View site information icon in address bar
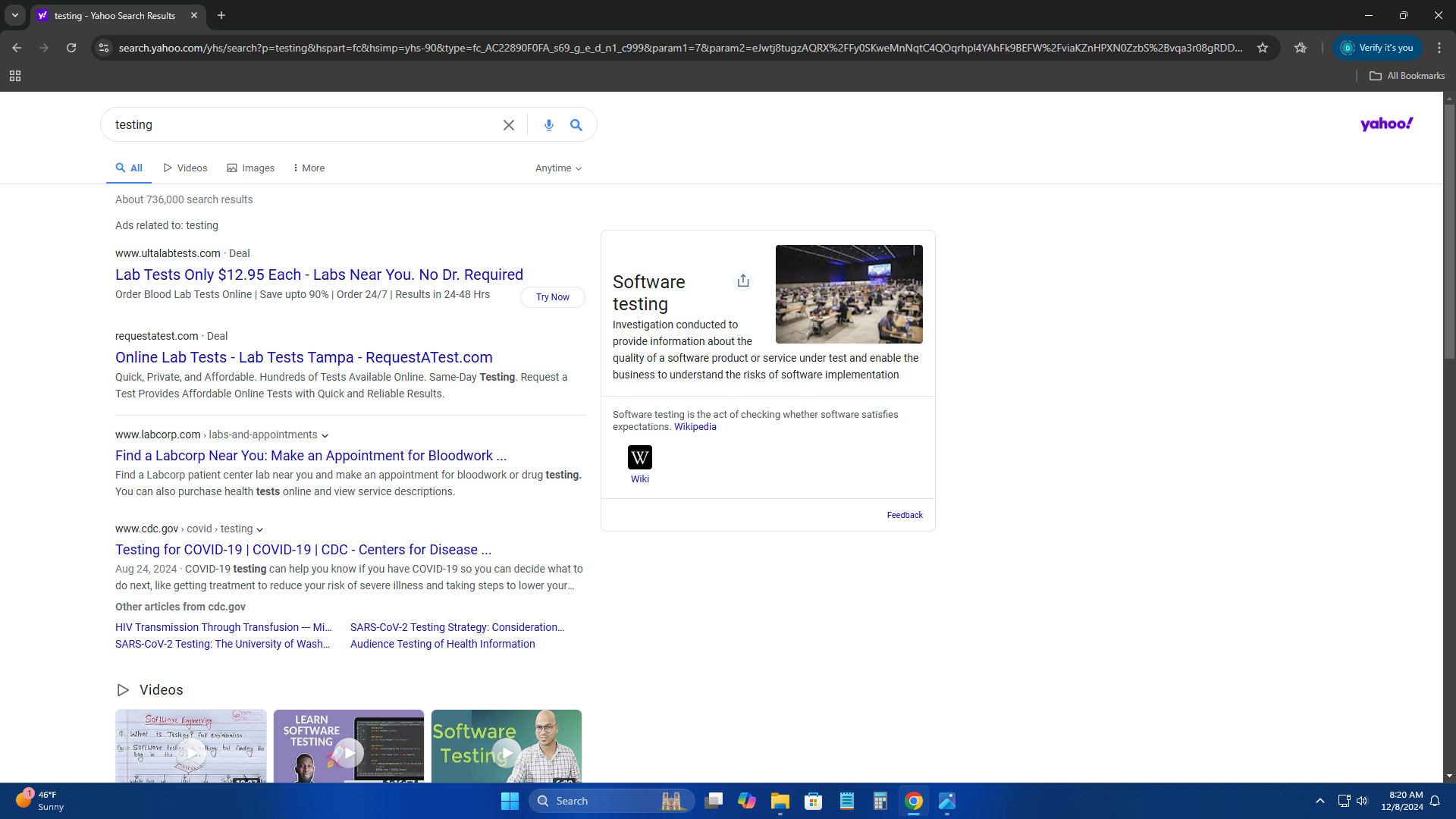 [x=104, y=48]
